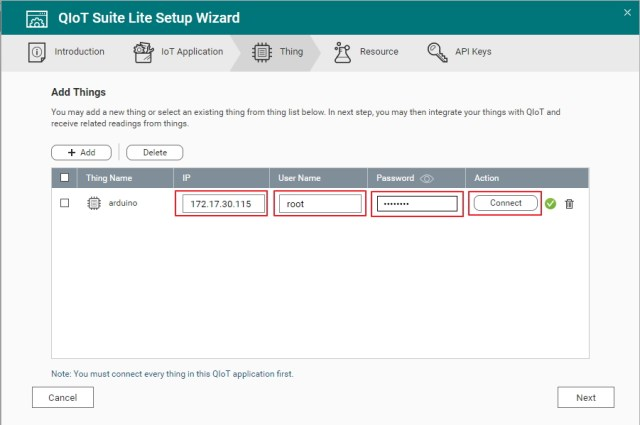Viewport: 640px width, 425px height.
Task: Click the chip icon beside arduino name
Action: point(93,204)
